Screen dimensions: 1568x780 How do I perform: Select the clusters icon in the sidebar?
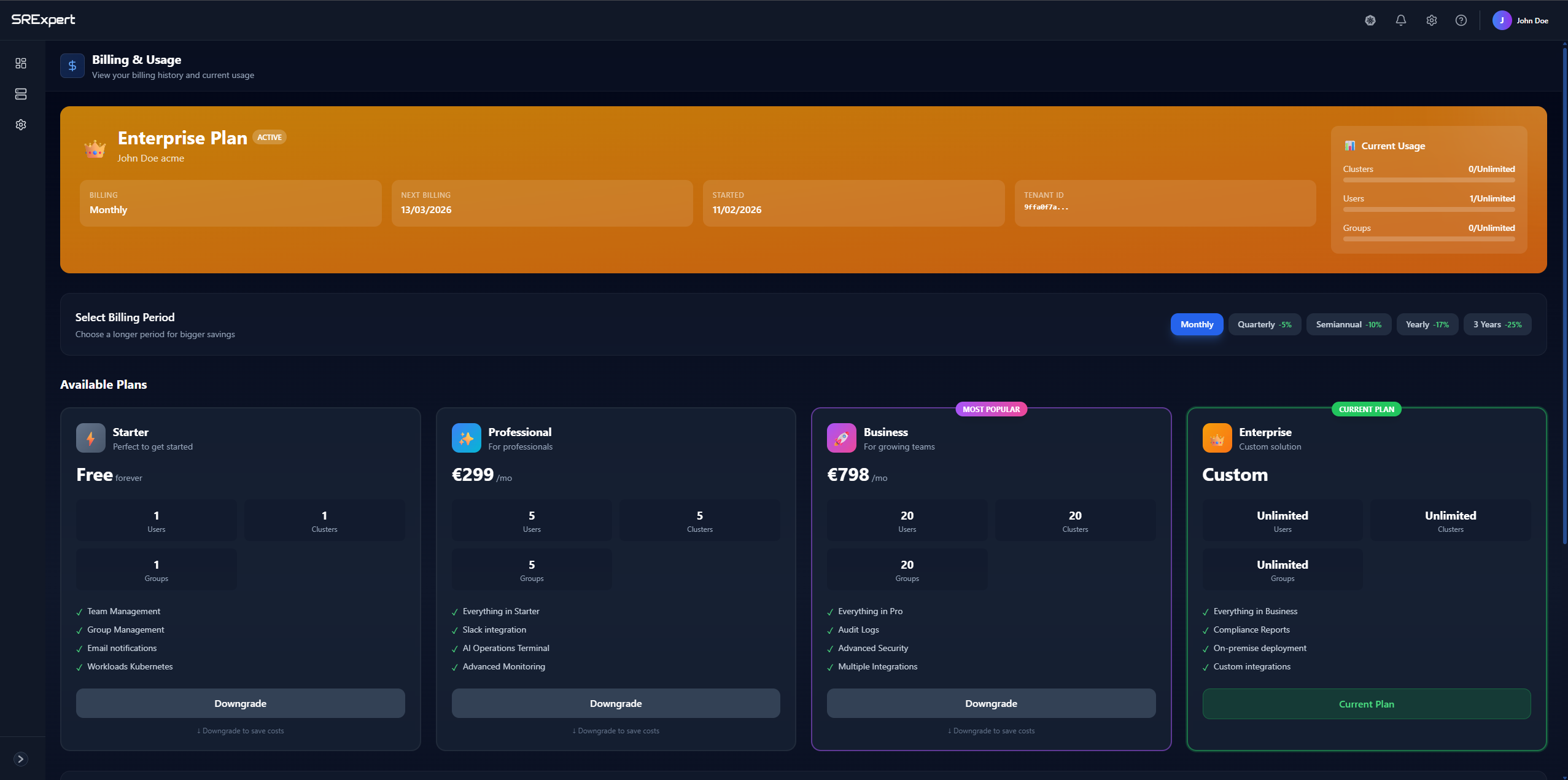tap(21, 94)
